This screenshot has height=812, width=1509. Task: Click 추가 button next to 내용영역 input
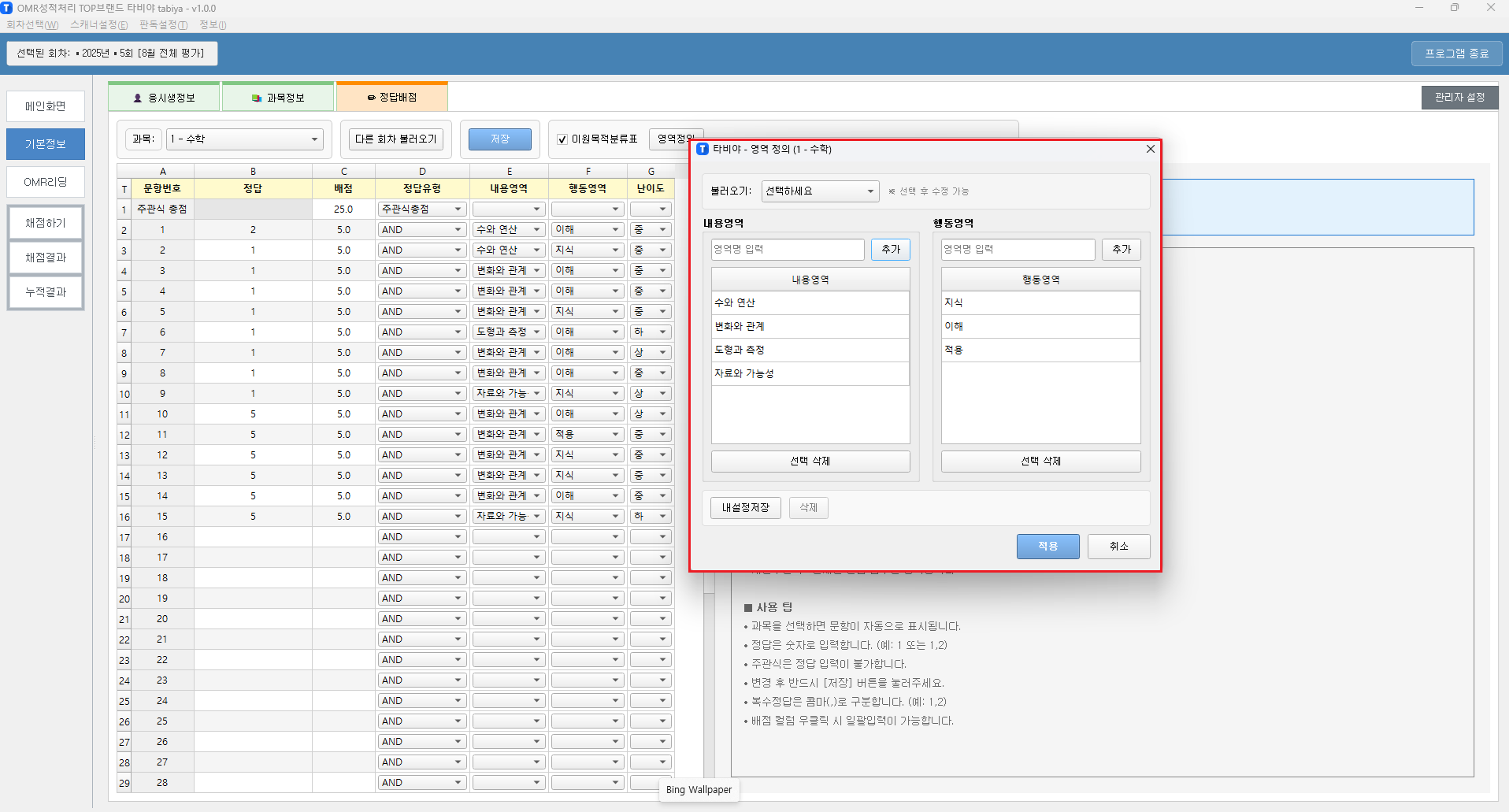[890, 250]
